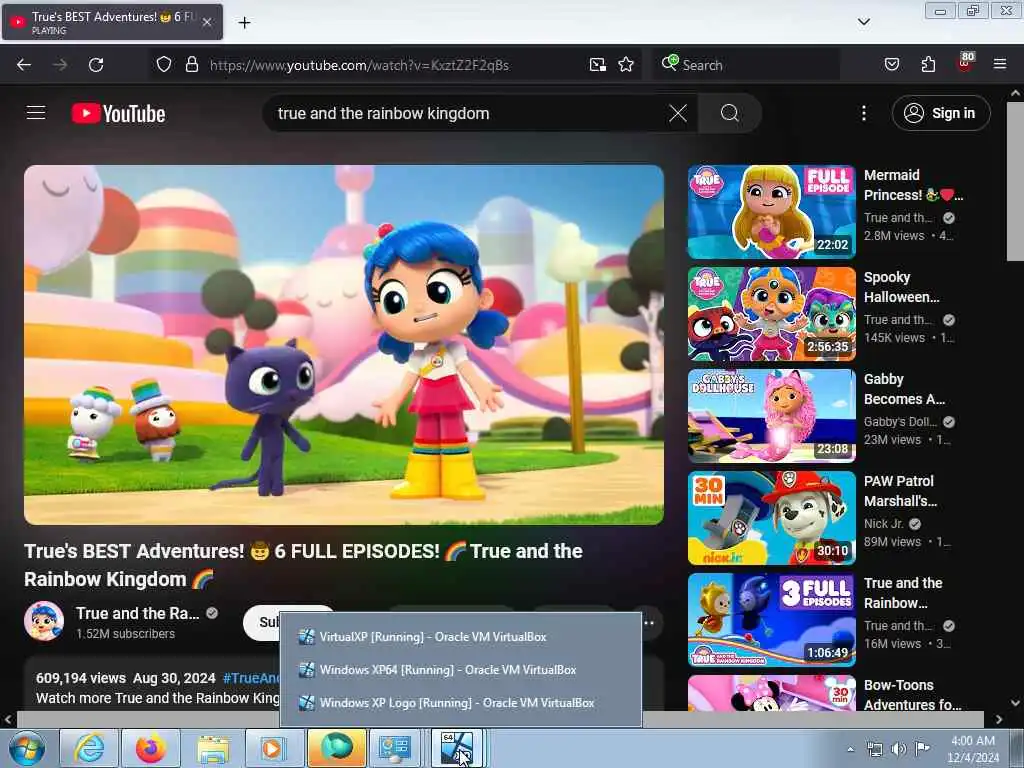Image resolution: width=1024 pixels, height=768 pixels.
Task: Show site security lock information
Action: pos(191,64)
